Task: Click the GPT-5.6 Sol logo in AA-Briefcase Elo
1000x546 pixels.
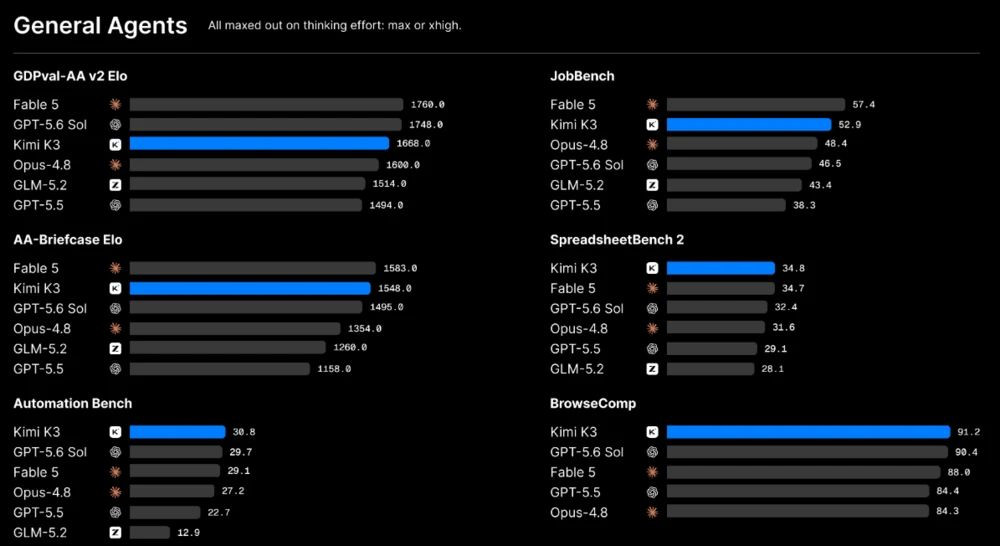Action: [x=115, y=308]
